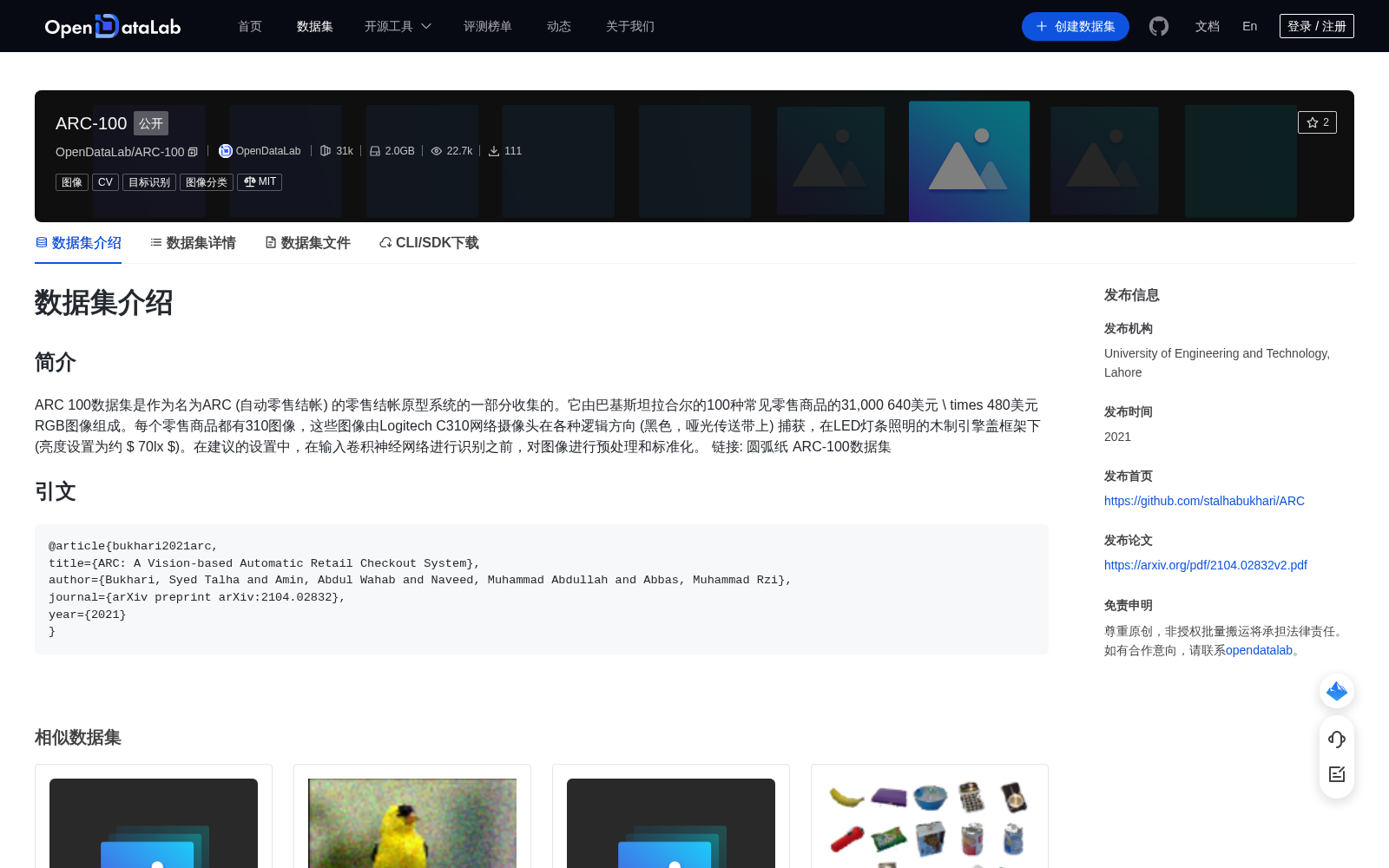Click the opendatalab contact link
This screenshot has height=868, width=1389.
1259,650
